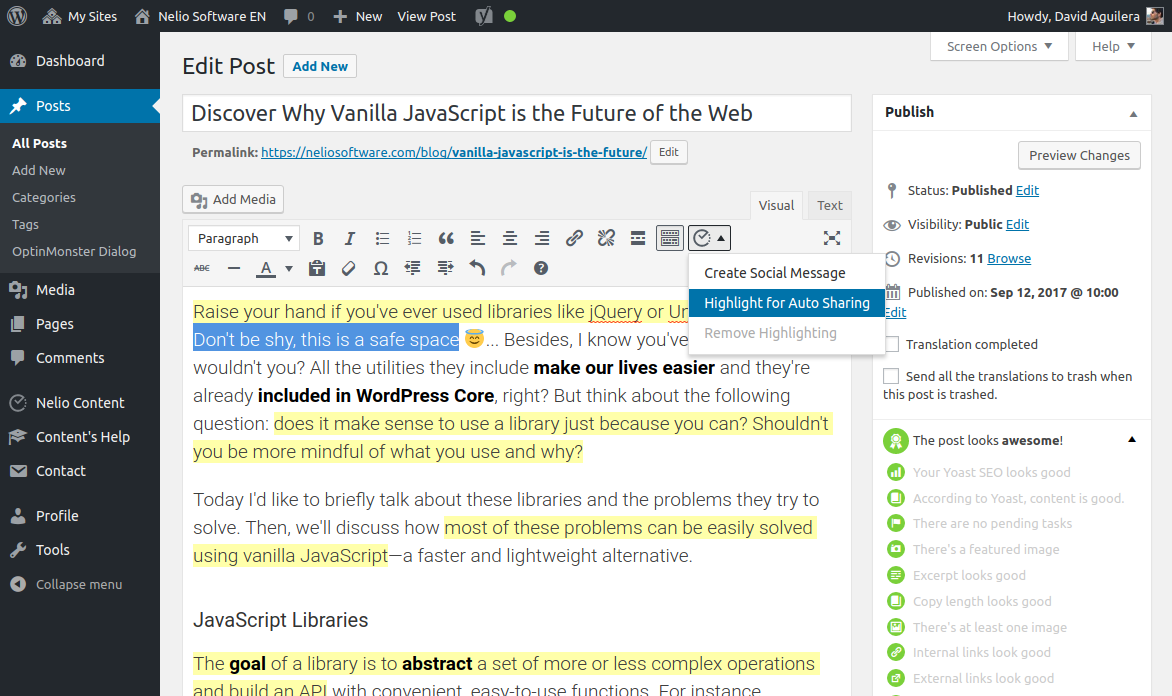Open Screen Options panel

click(x=999, y=46)
